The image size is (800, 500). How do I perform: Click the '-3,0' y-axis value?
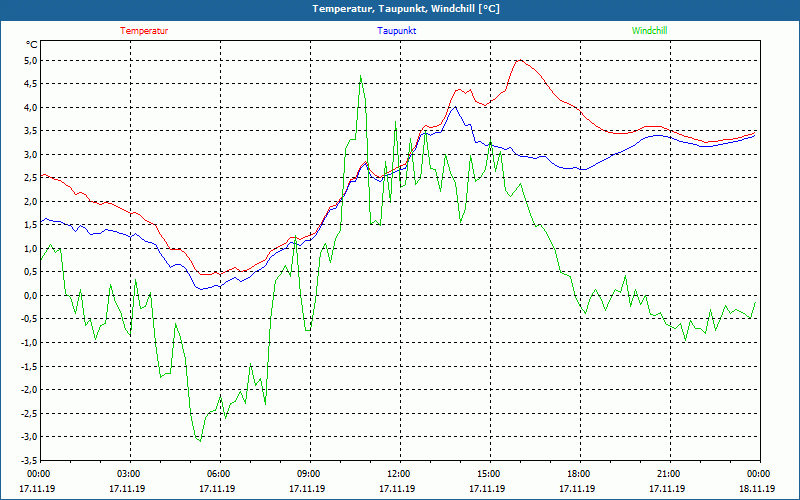tap(30, 437)
